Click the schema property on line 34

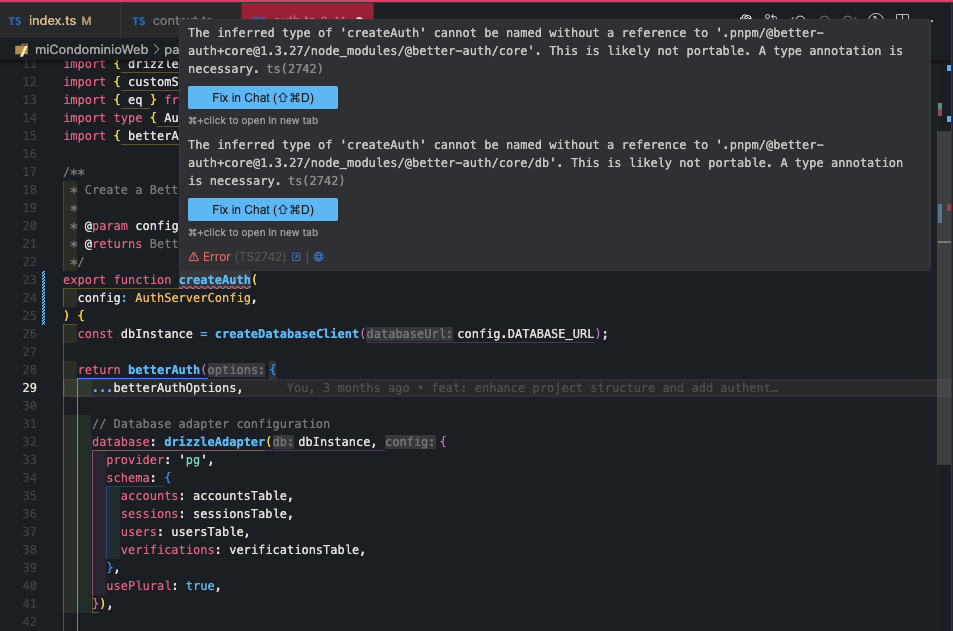[x=128, y=478]
